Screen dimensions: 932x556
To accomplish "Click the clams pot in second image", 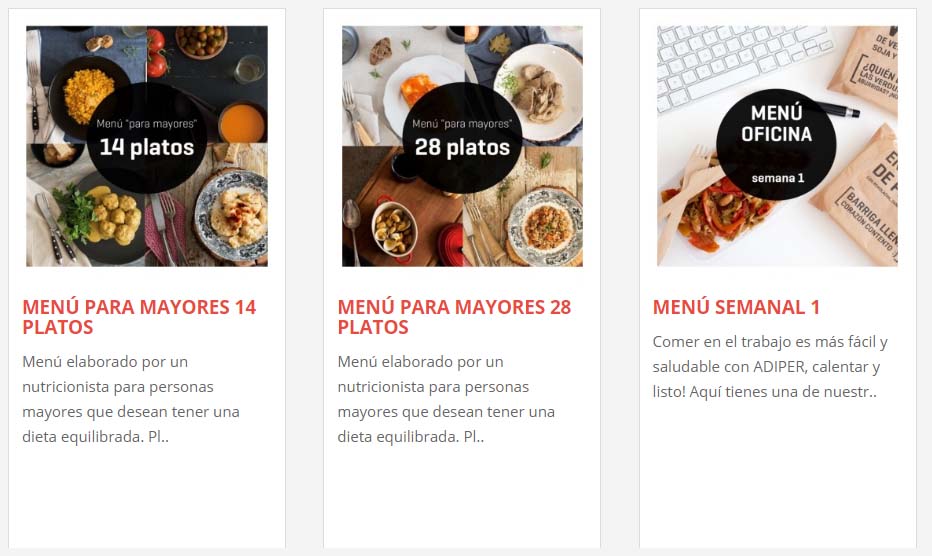I will (393, 228).
